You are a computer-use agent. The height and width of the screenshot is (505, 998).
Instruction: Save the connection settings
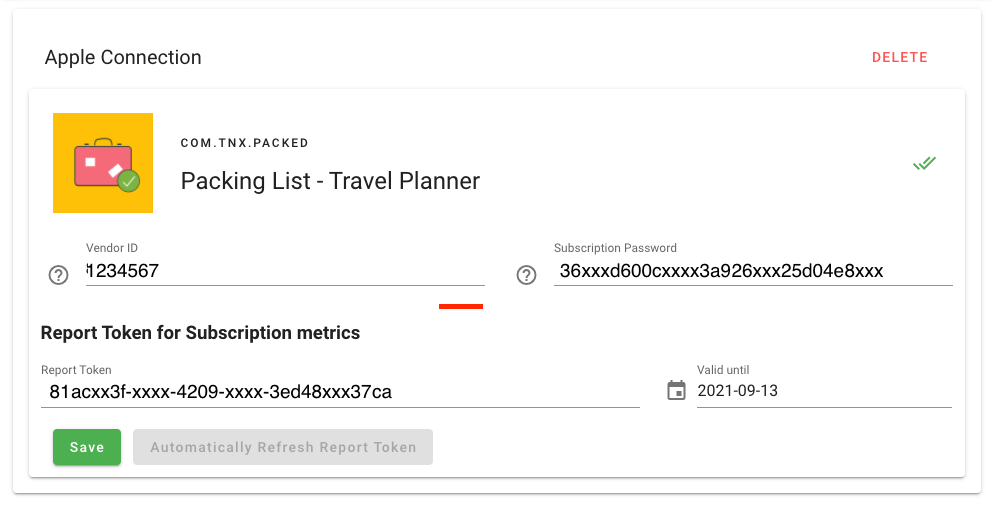click(87, 447)
